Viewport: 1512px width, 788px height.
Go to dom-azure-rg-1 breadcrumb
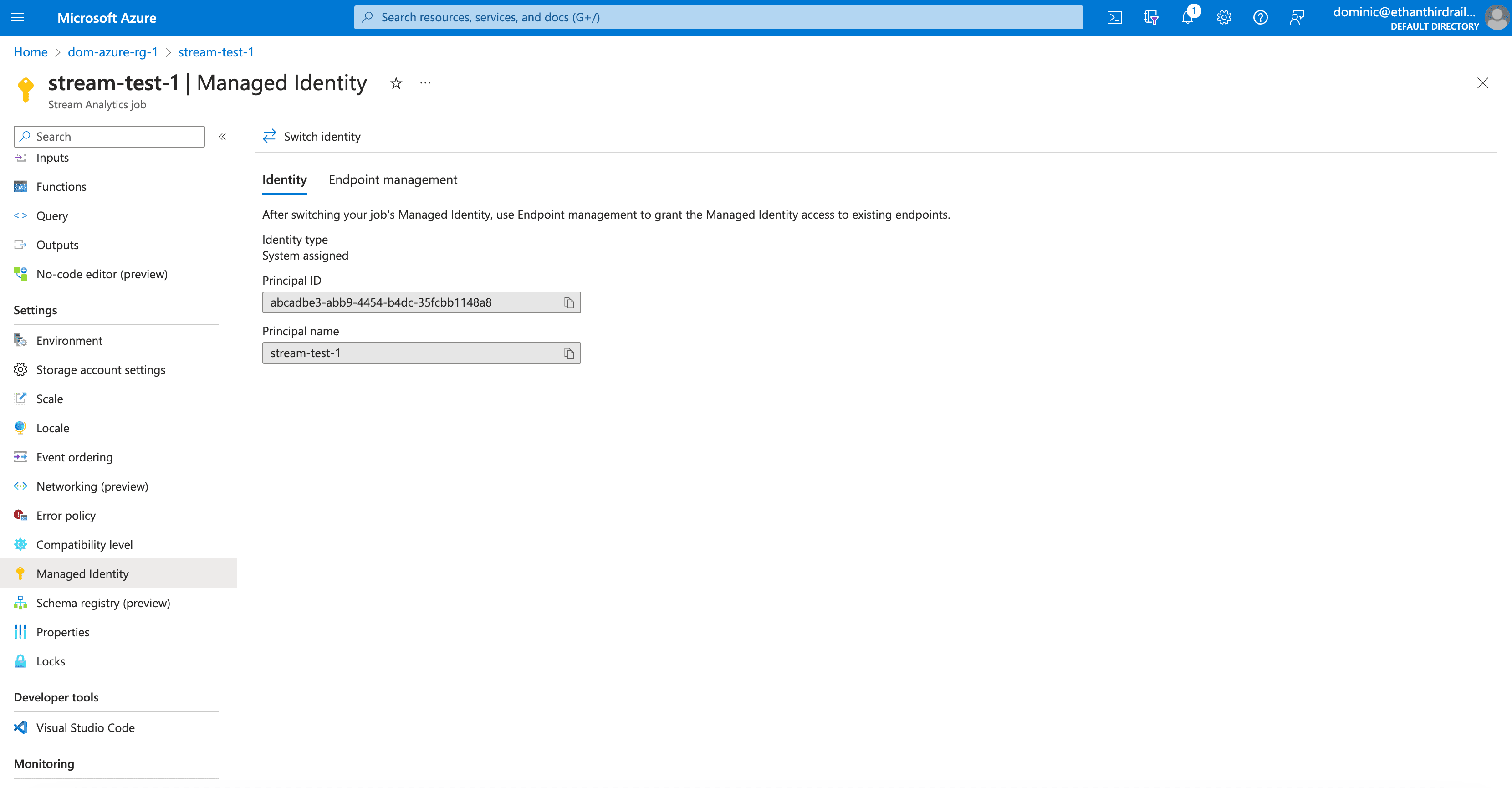click(112, 52)
